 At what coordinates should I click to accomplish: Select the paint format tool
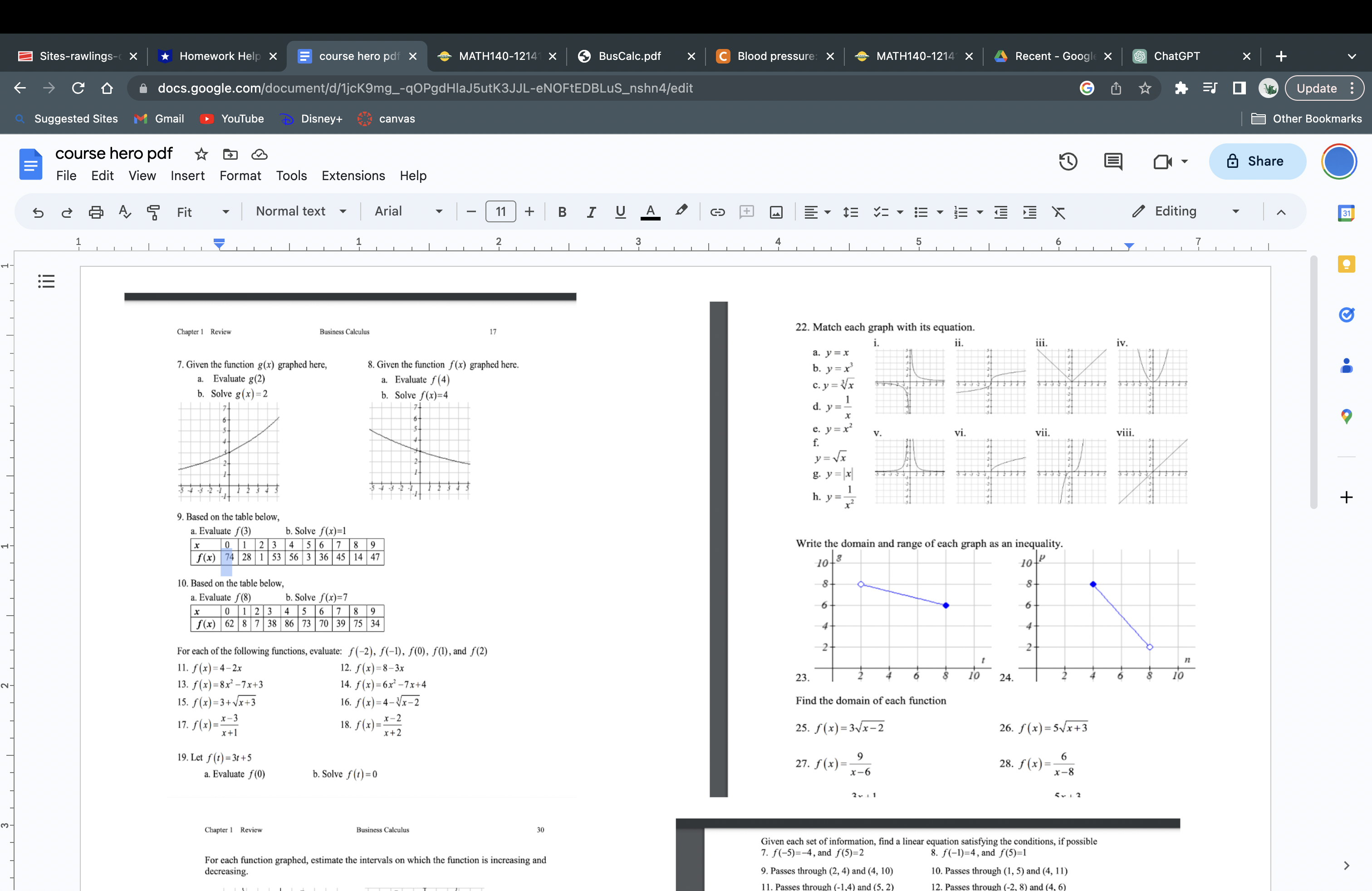(x=153, y=212)
